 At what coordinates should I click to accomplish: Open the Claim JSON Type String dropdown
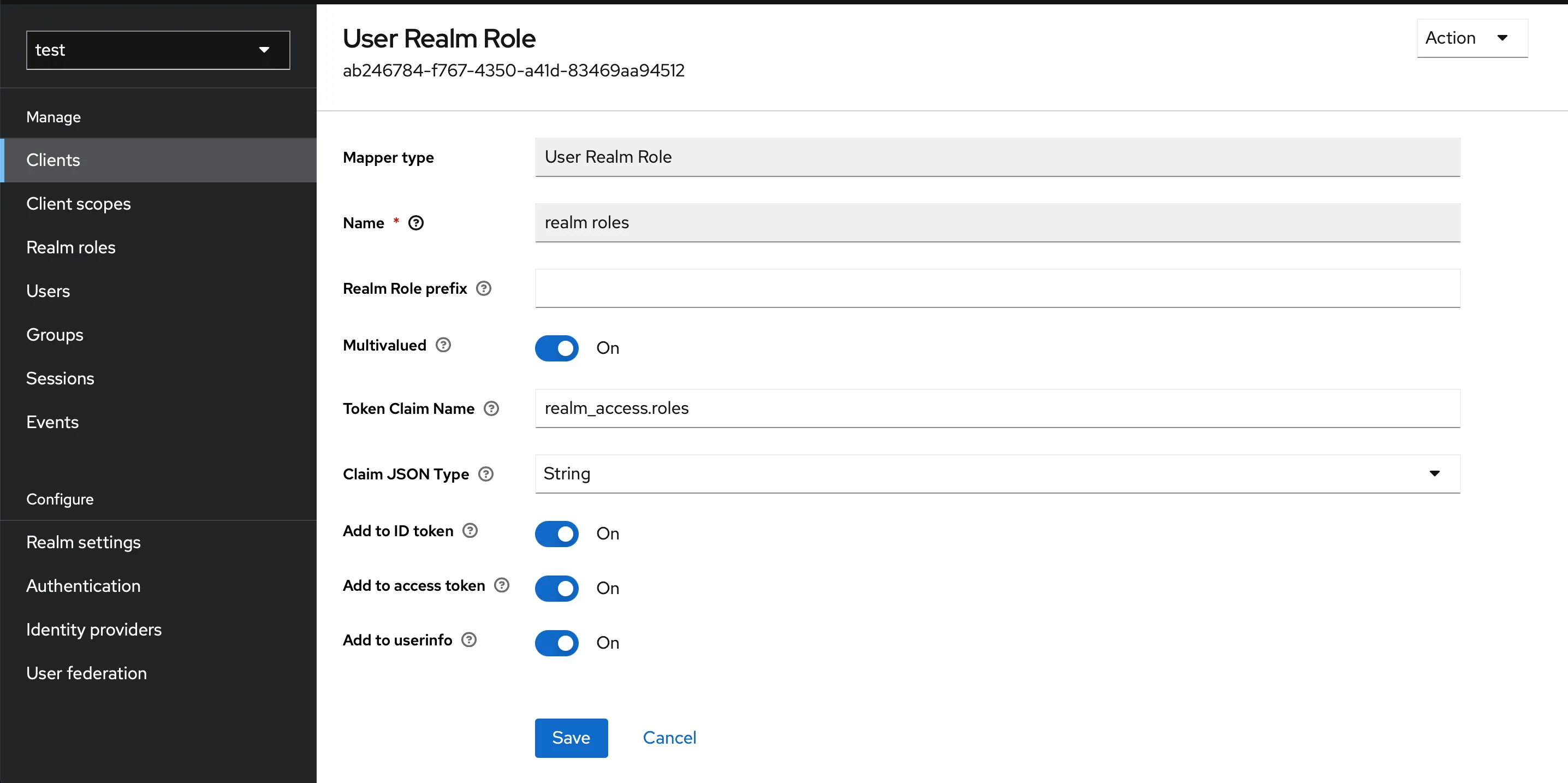pos(996,474)
